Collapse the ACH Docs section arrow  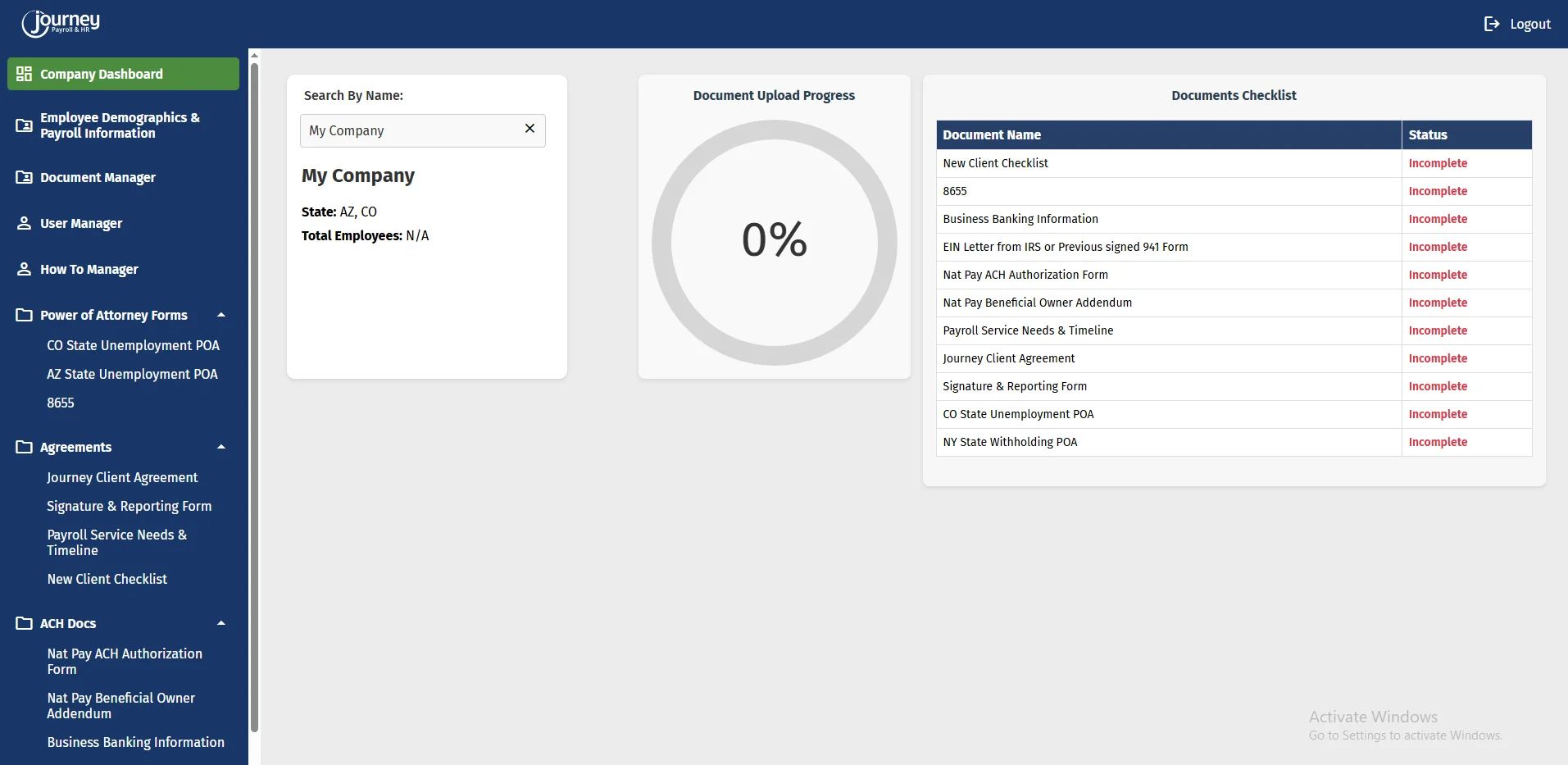click(220, 623)
